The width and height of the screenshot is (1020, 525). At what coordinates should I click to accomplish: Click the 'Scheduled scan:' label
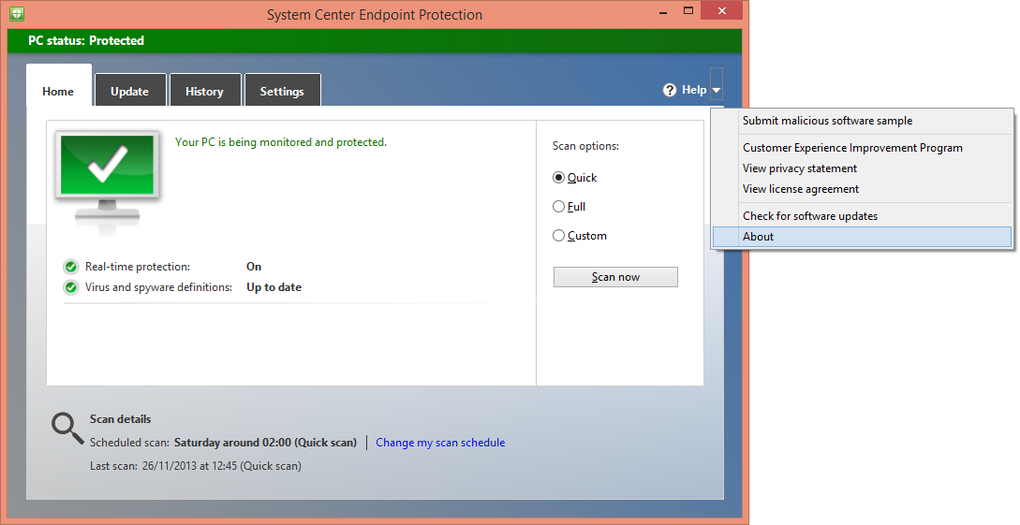click(x=130, y=443)
